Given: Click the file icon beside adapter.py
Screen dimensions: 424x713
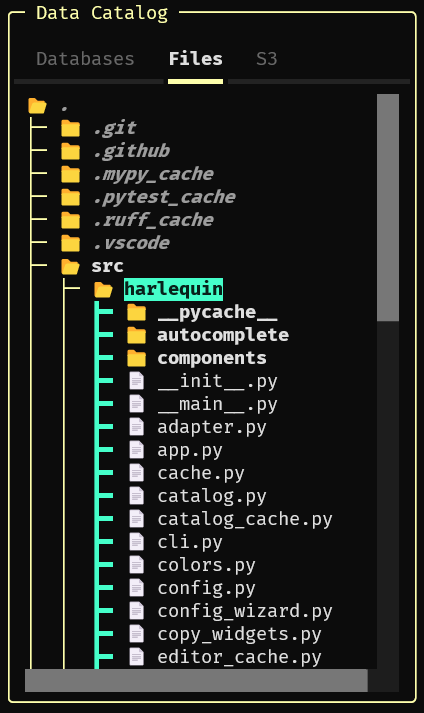Looking at the screenshot, I should (x=136, y=427).
